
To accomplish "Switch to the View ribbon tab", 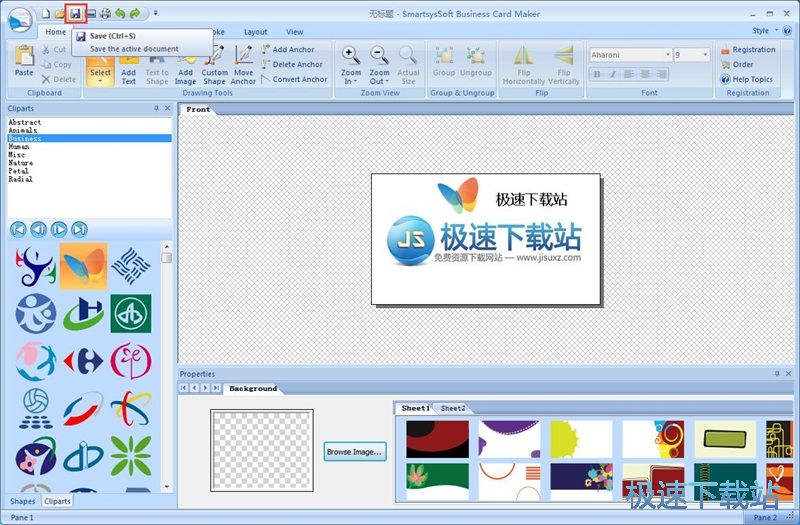I will [294, 32].
